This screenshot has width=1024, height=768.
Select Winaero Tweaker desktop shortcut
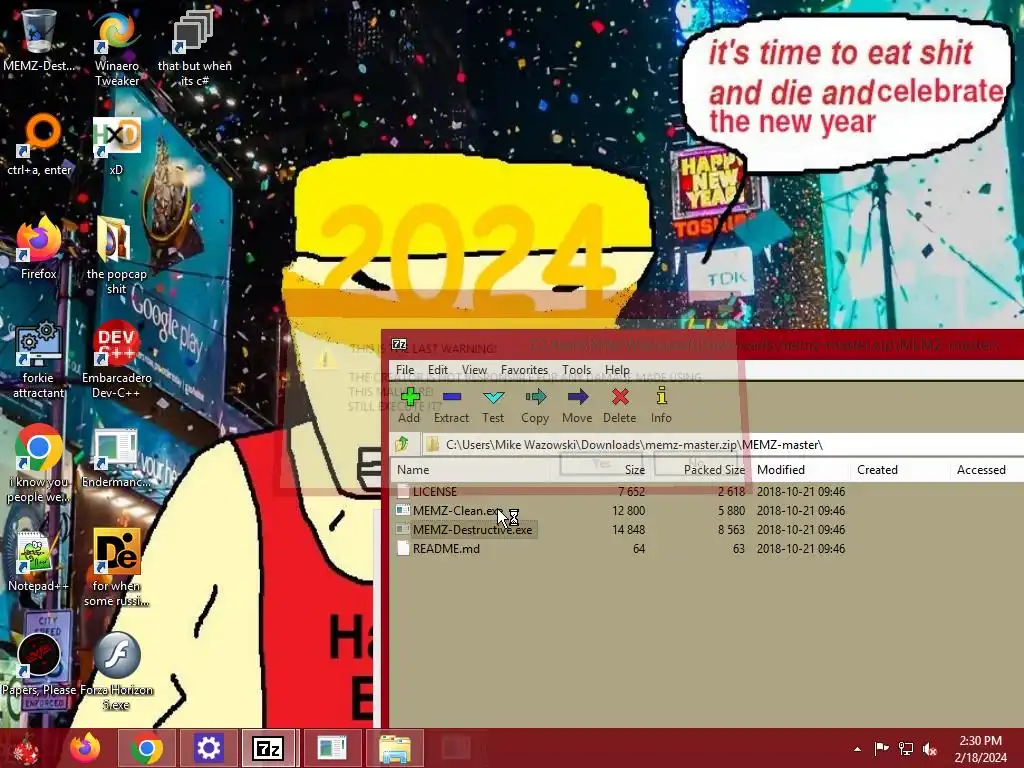117,49
